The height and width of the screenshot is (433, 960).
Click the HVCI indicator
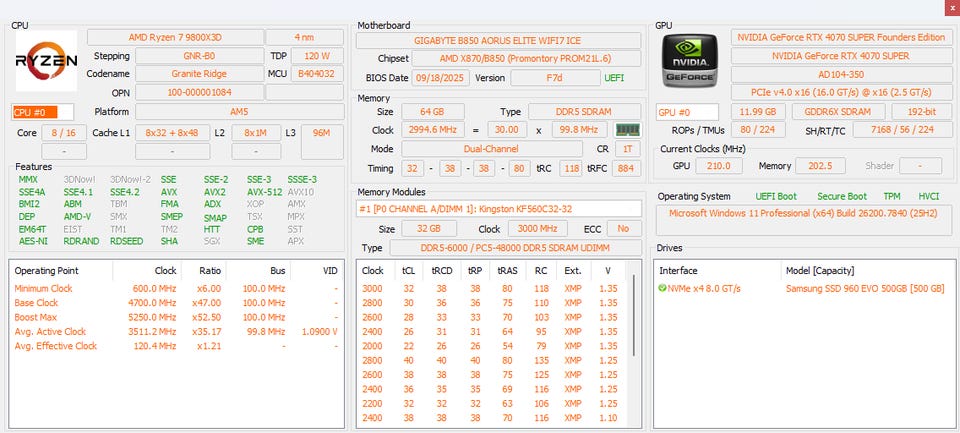[929, 197]
